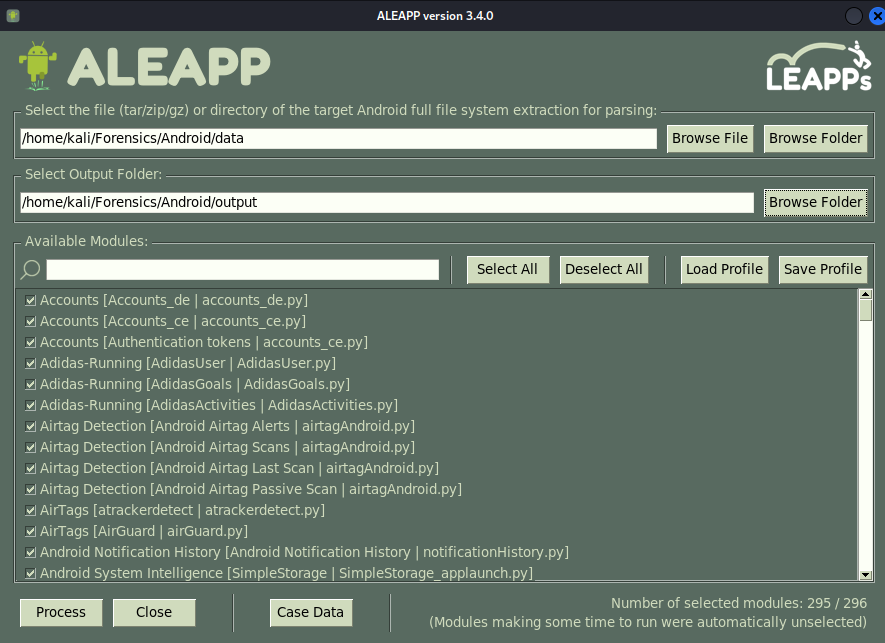Toggle Android Airtag Passive Scan checkbox
Image resolution: width=885 pixels, height=643 pixels.
(30, 489)
